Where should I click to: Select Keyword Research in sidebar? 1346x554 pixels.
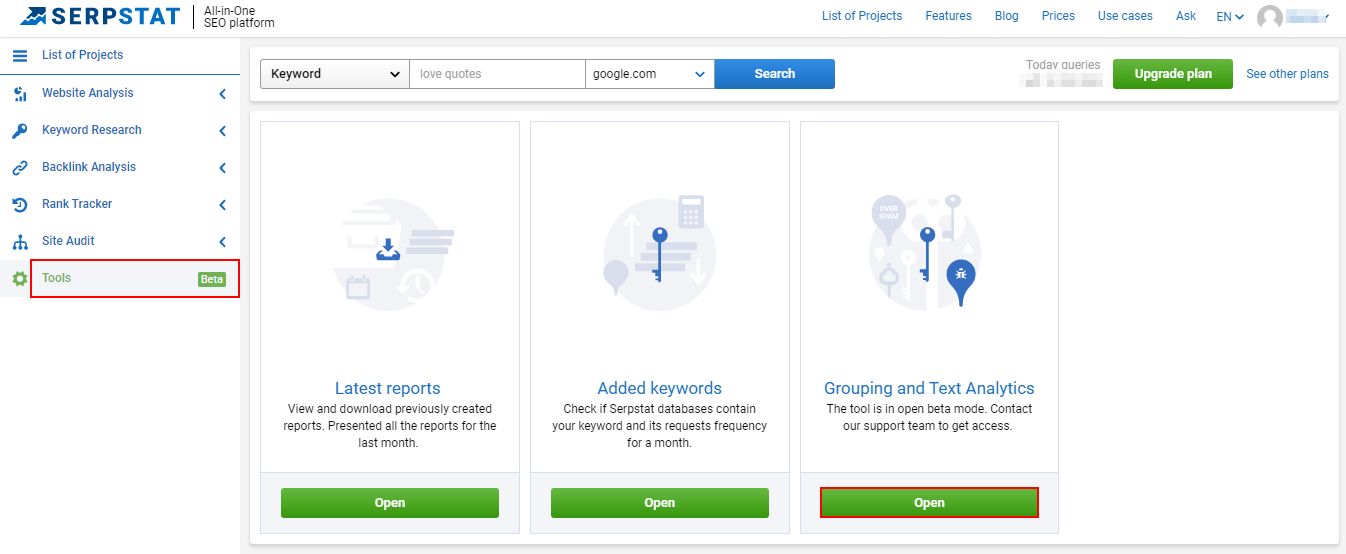(x=92, y=130)
